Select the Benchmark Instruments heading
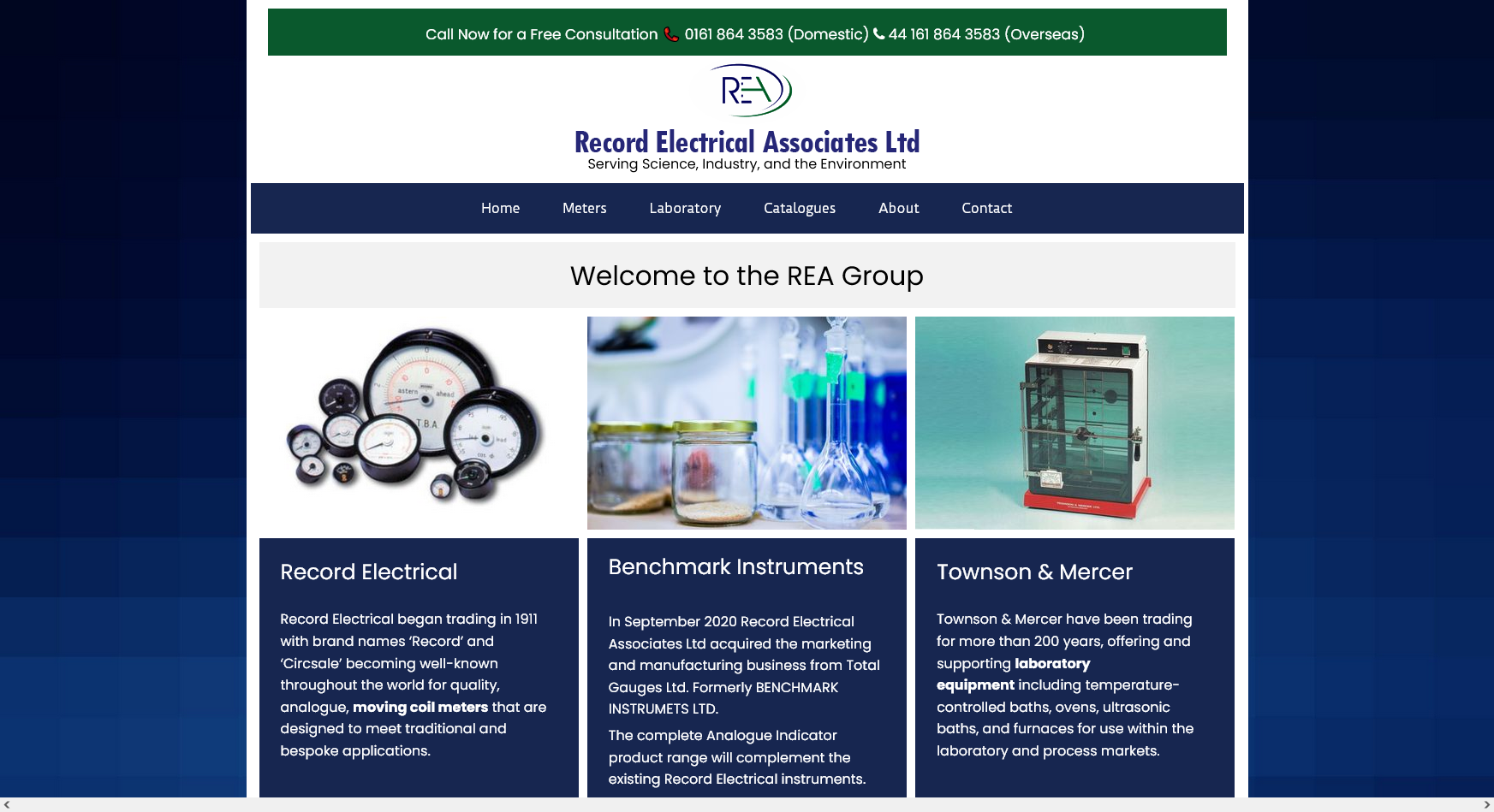1494x812 pixels. [x=735, y=566]
